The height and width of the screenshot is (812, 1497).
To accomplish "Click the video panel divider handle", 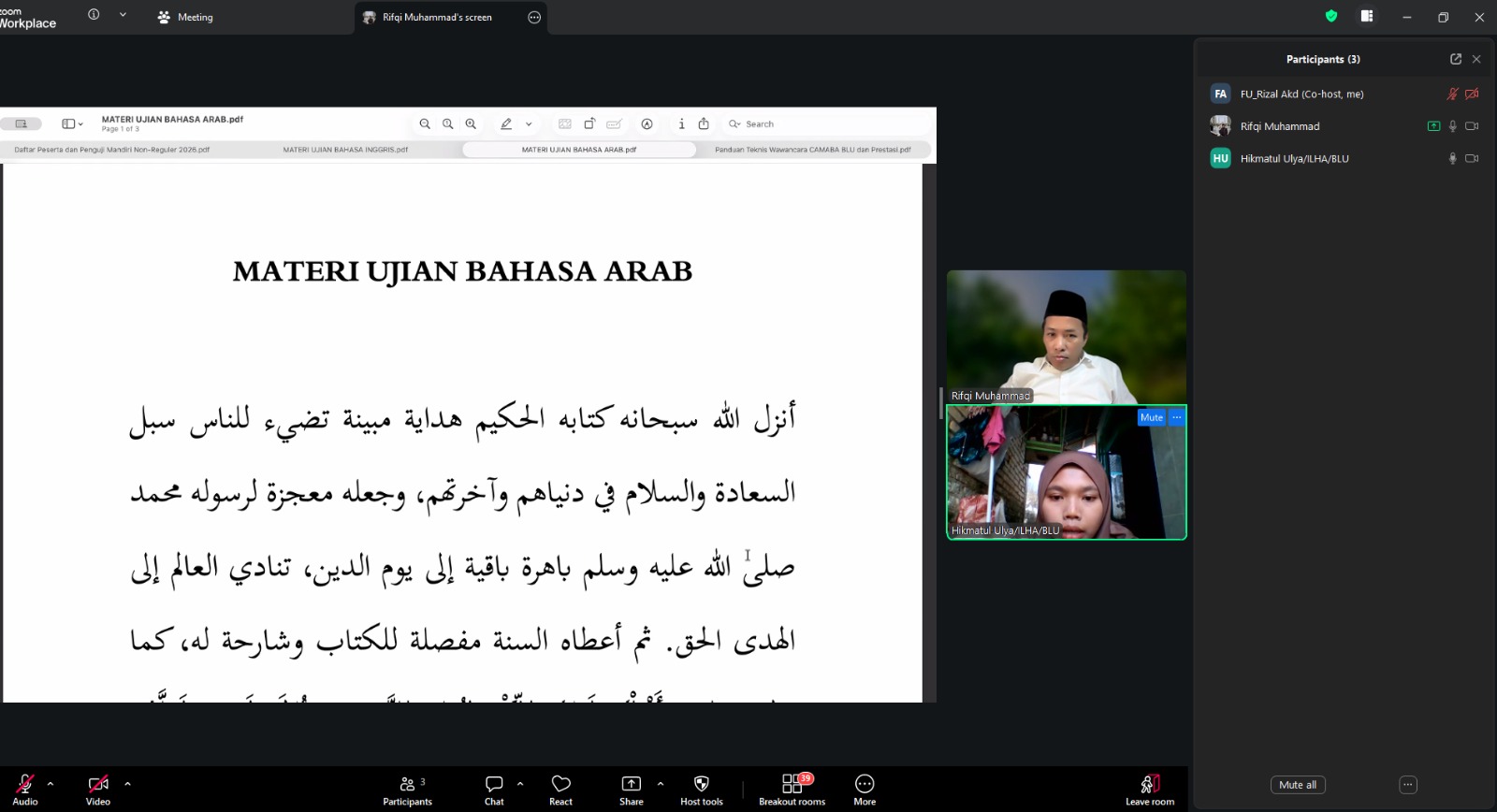I will [940, 403].
